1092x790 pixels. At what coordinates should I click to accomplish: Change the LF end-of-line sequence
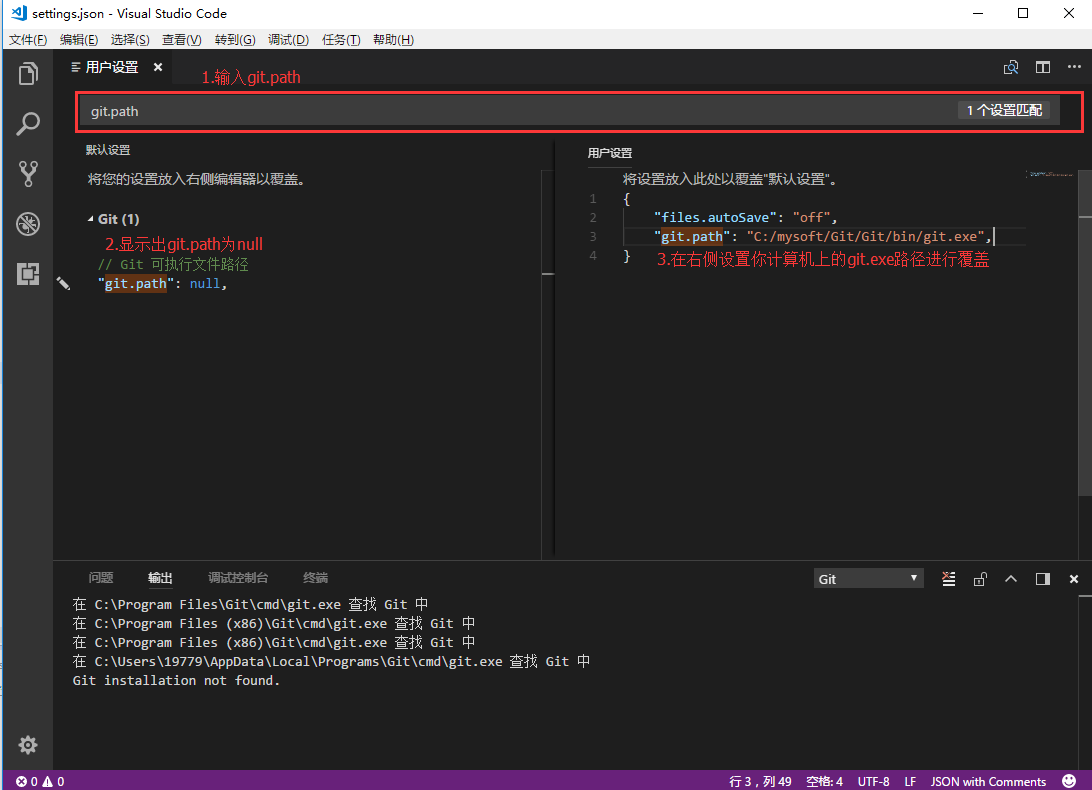[910, 782]
